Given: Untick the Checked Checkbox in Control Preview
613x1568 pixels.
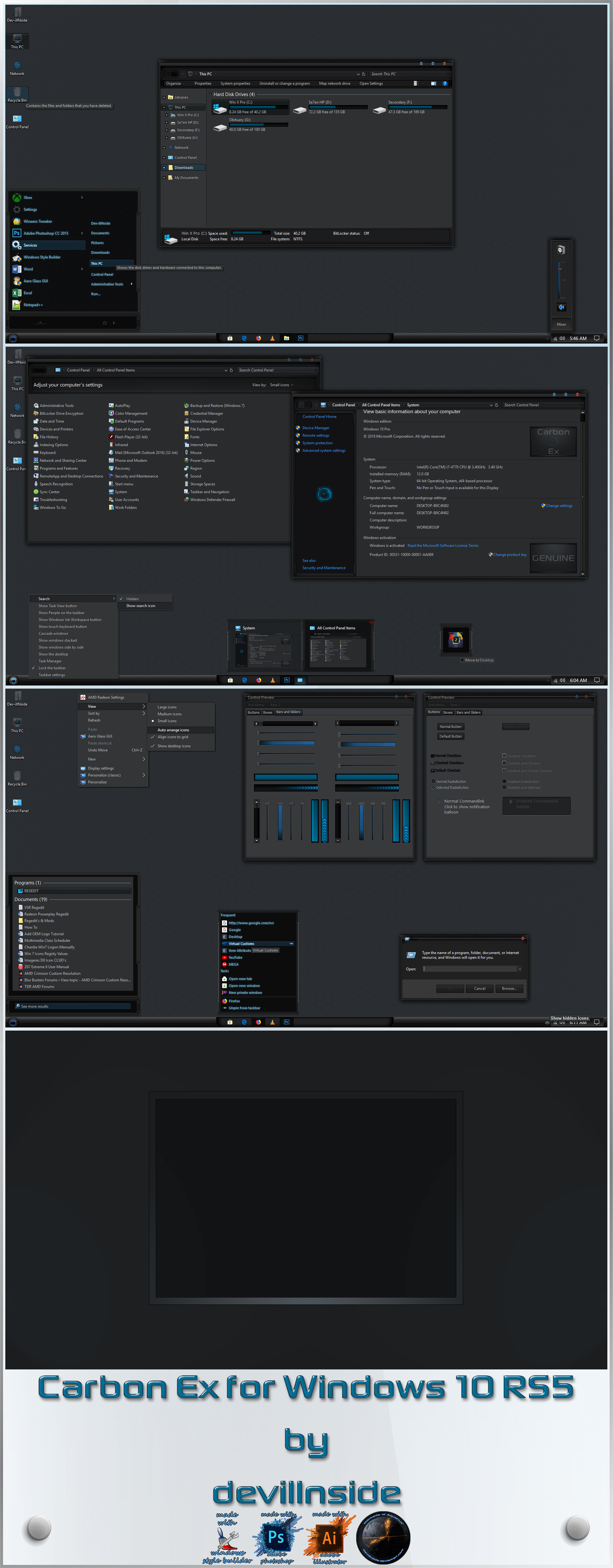Looking at the screenshot, I should (432, 763).
